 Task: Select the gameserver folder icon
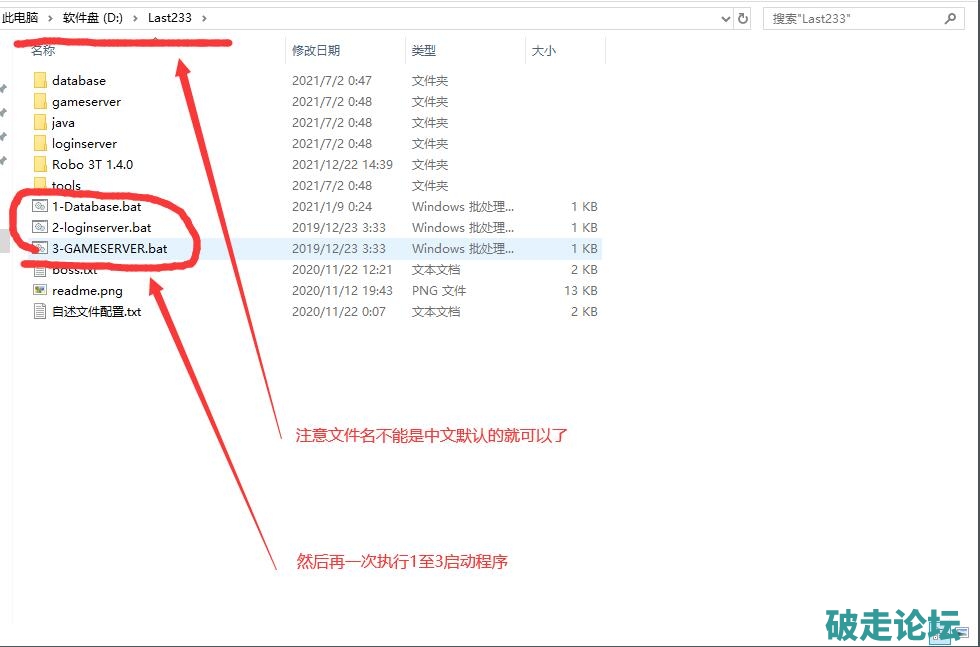coord(40,101)
